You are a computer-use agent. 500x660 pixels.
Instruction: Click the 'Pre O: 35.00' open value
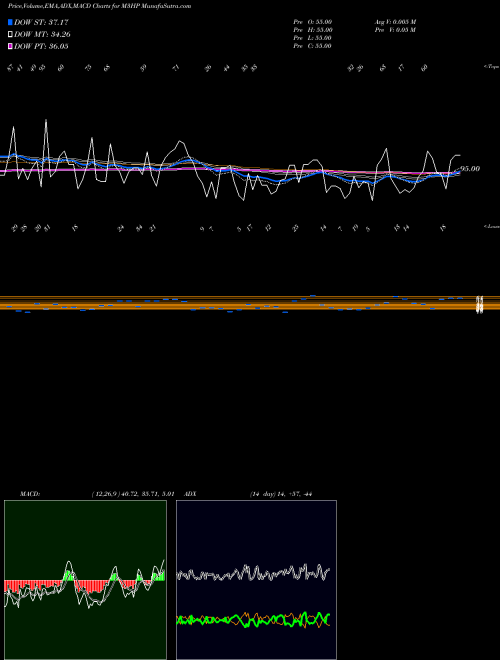coord(313,22)
